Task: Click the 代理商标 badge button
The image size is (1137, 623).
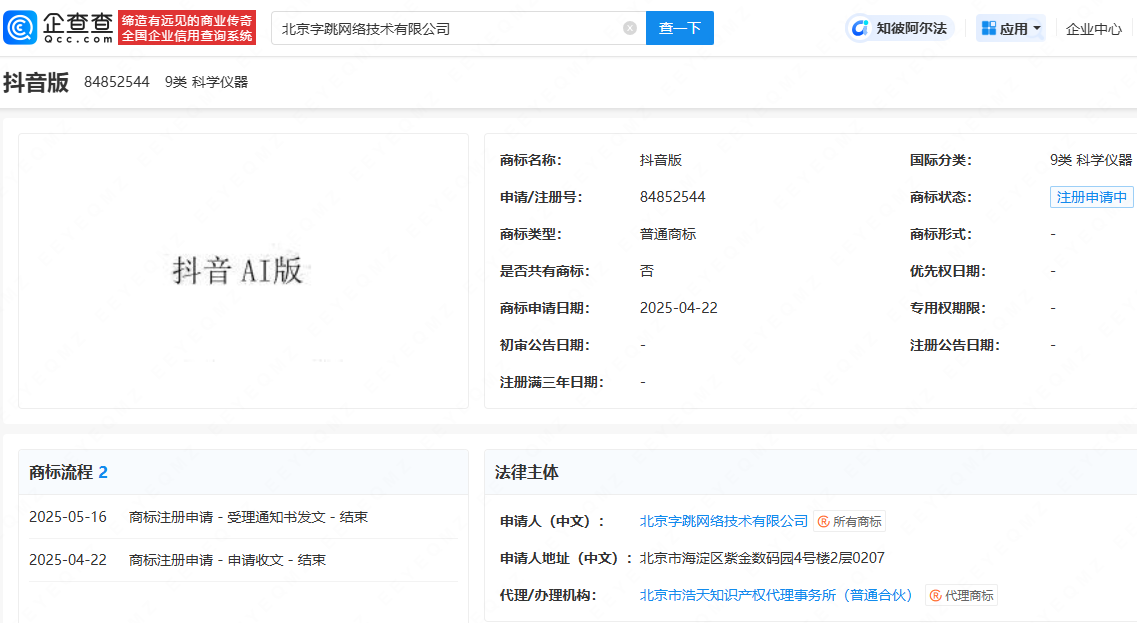Action: pos(962,595)
